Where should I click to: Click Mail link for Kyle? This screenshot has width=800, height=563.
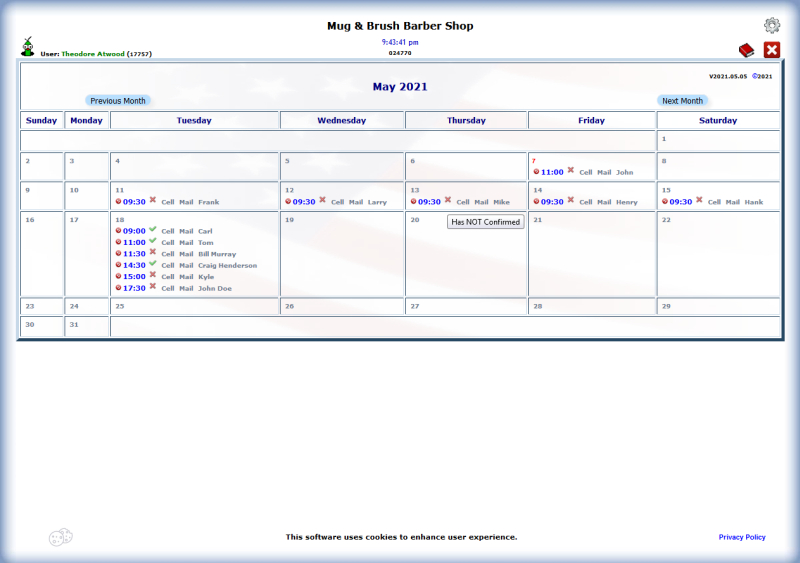coord(186,277)
